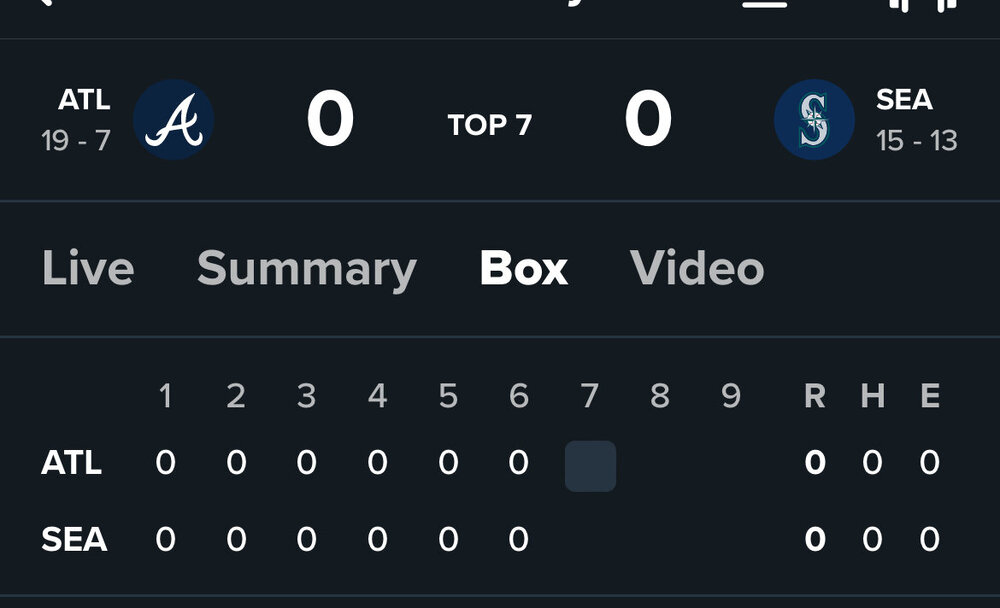The image size is (1000, 608).
Task: Tap the E column header
Action: [x=930, y=397]
